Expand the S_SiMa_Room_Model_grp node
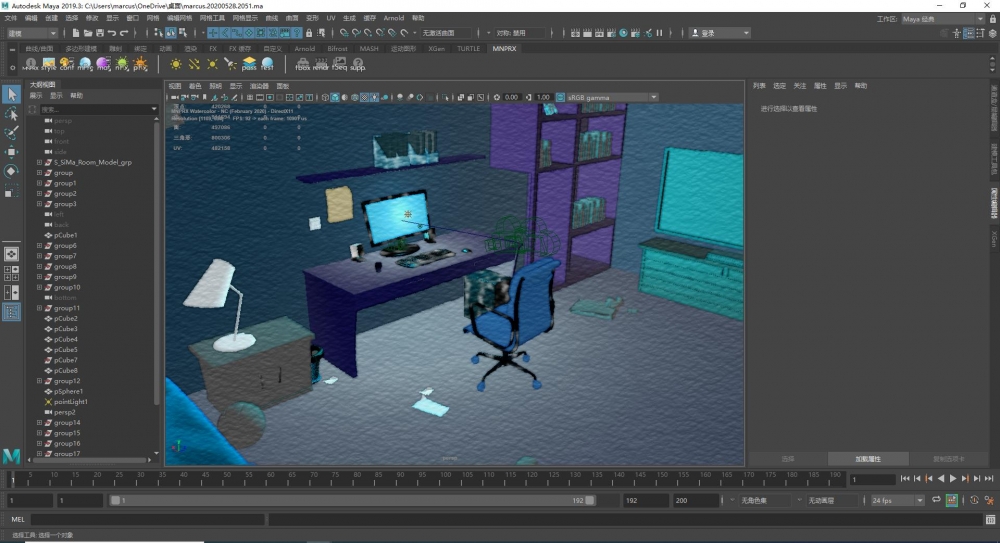This screenshot has height=543, width=1000. pyautogui.click(x=39, y=161)
